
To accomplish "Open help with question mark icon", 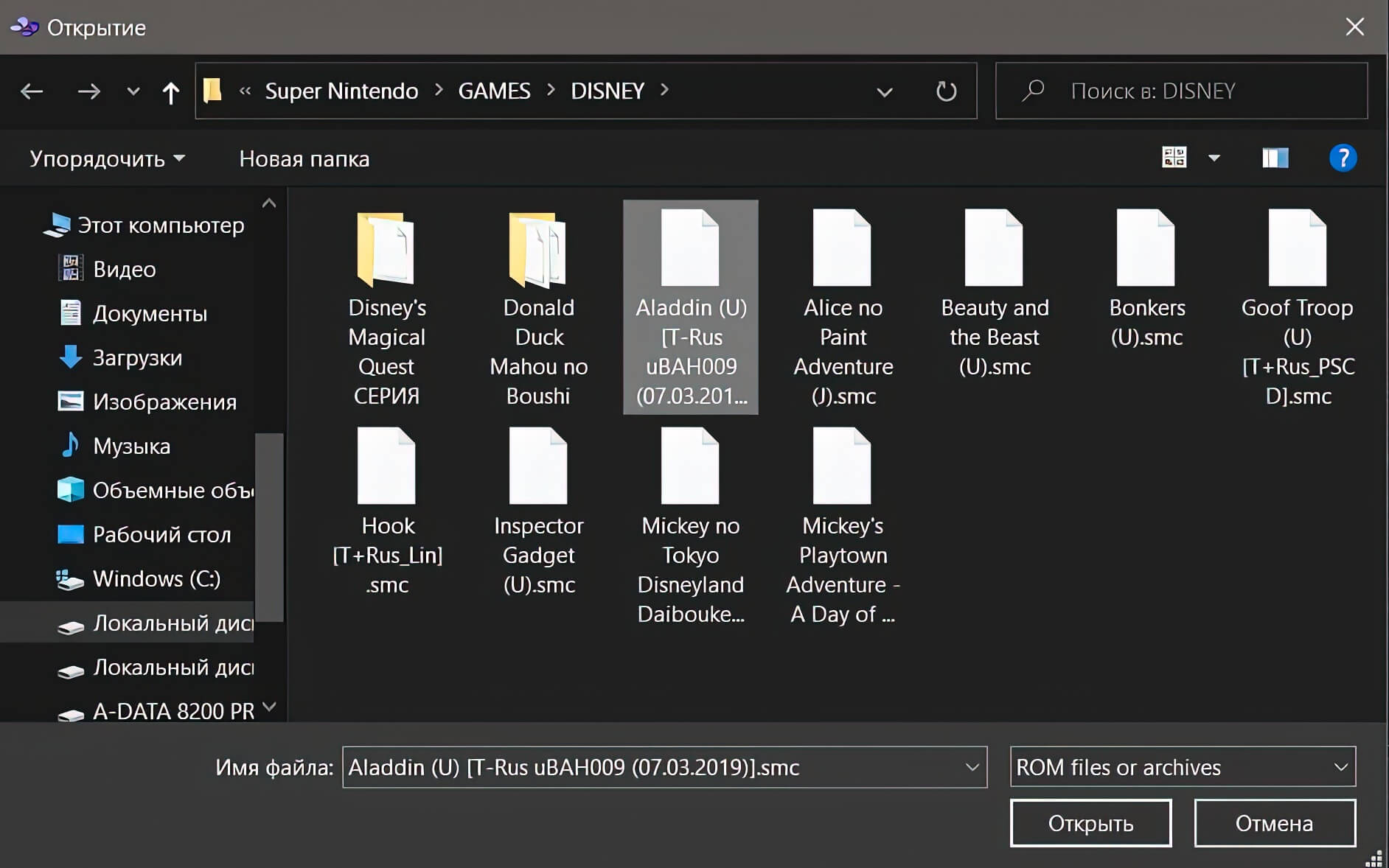I will 1343,158.
